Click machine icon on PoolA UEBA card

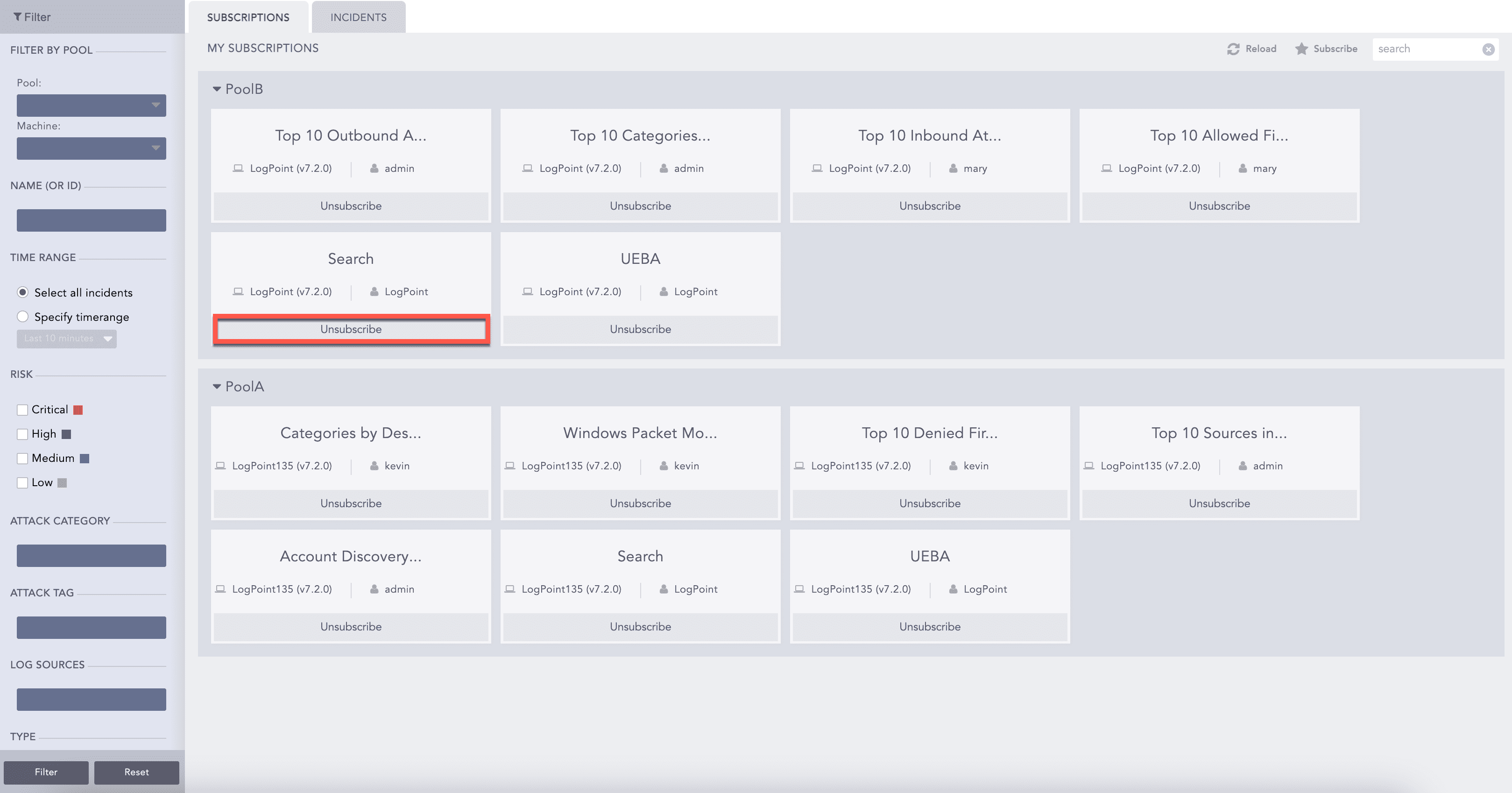pos(799,589)
